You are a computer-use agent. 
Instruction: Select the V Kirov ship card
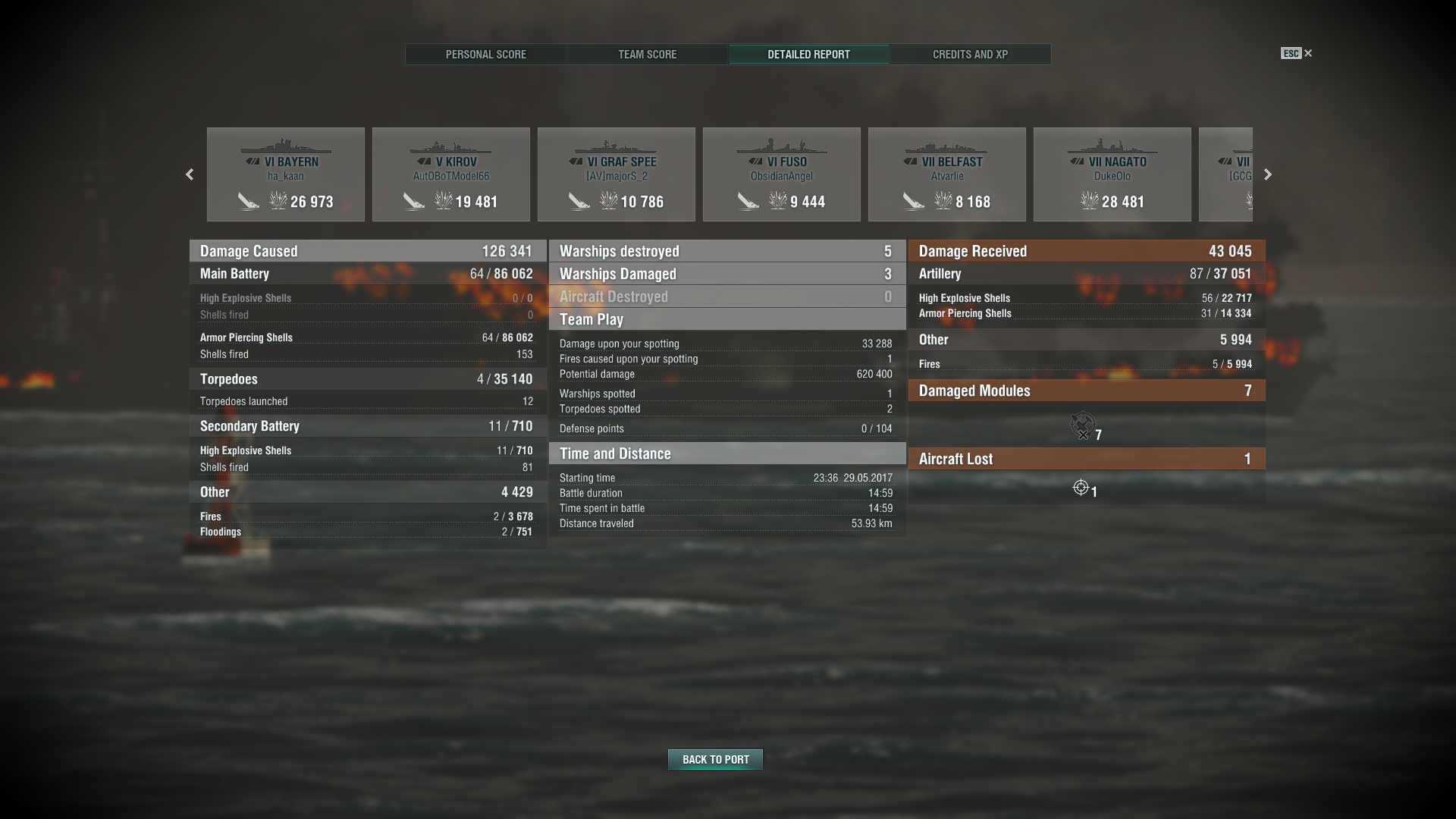point(451,174)
